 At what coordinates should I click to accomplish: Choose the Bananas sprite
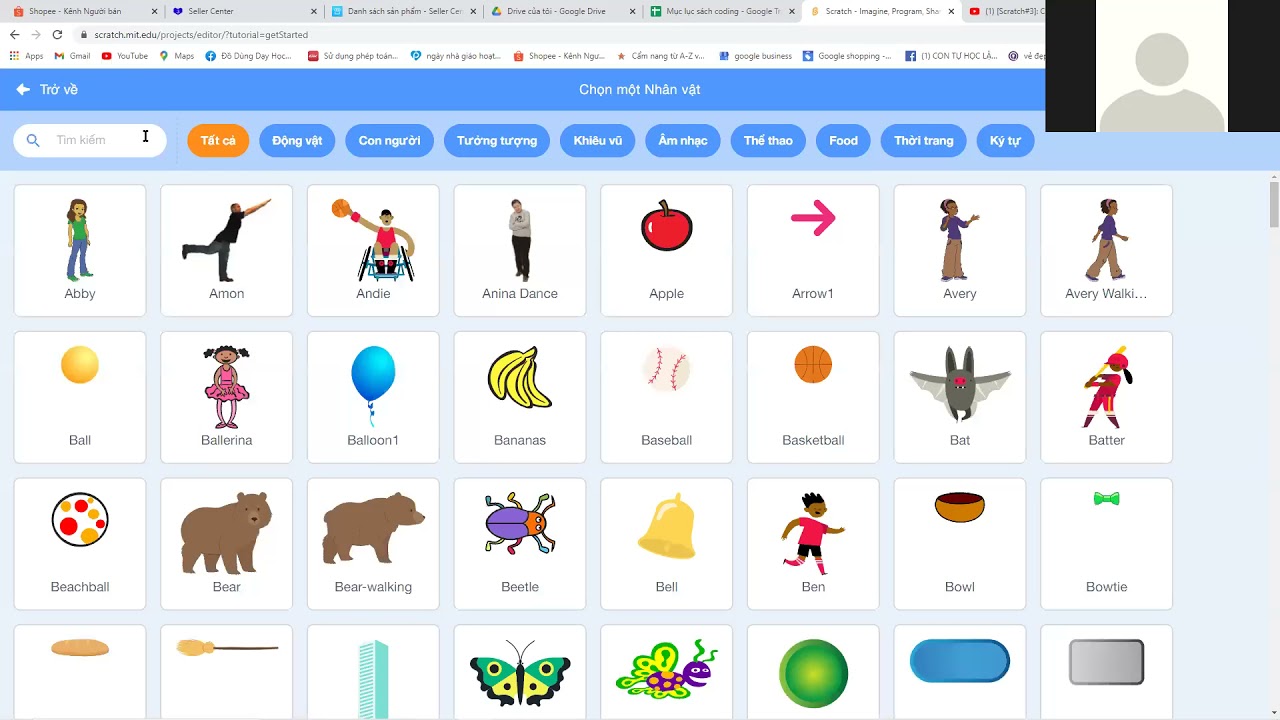coord(520,397)
